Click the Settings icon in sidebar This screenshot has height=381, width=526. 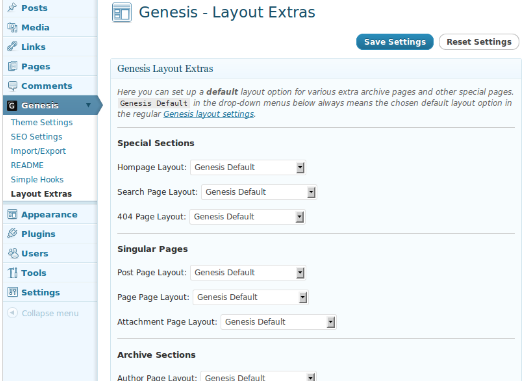click(x=12, y=292)
